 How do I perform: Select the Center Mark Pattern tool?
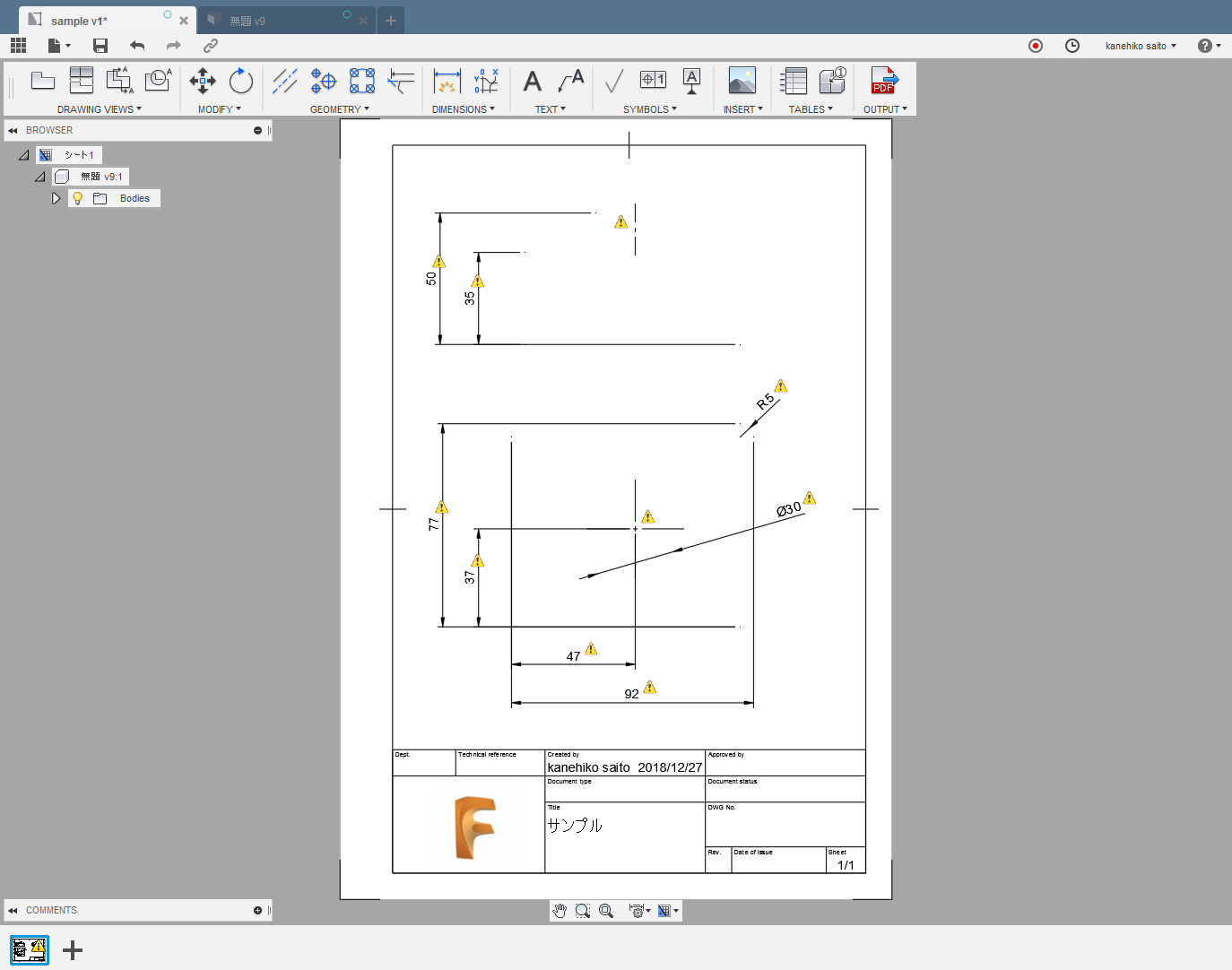click(362, 81)
